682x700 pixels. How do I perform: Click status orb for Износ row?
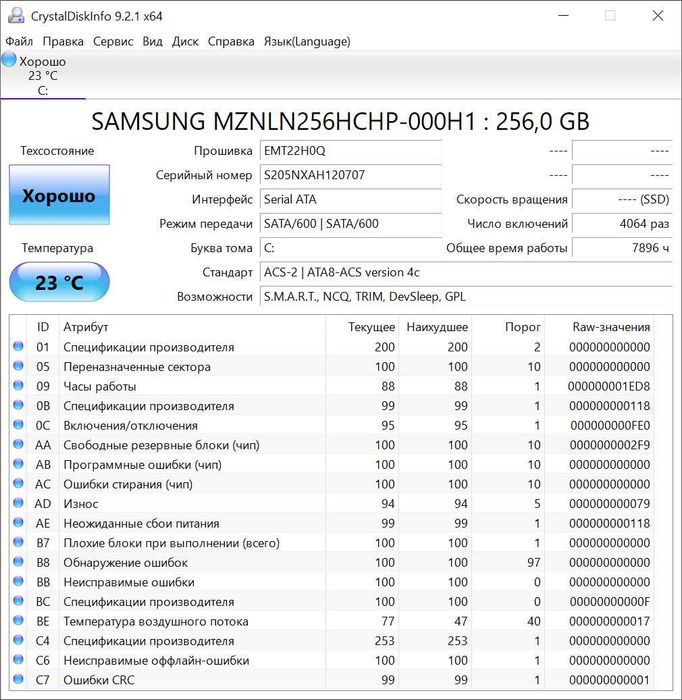coord(18,503)
